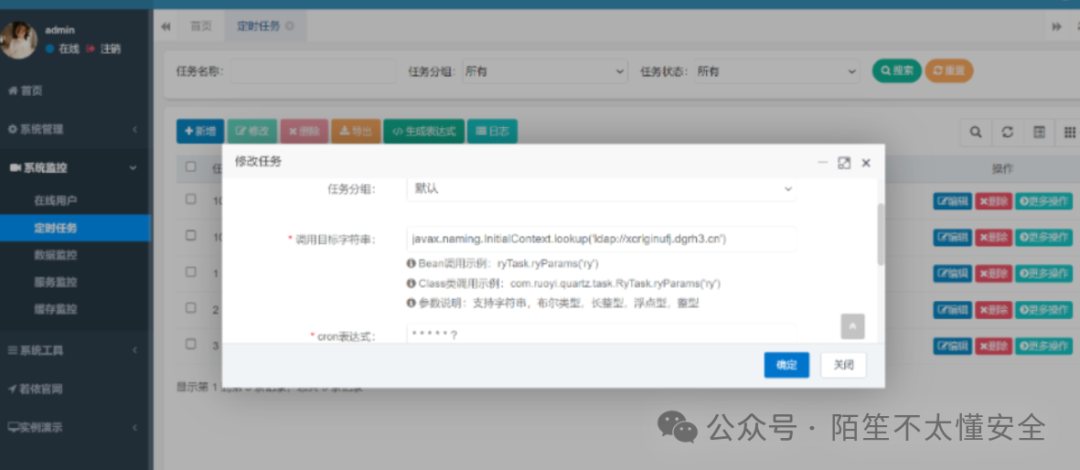
Task: Open 生成表达式 tool
Action: click(x=424, y=132)
